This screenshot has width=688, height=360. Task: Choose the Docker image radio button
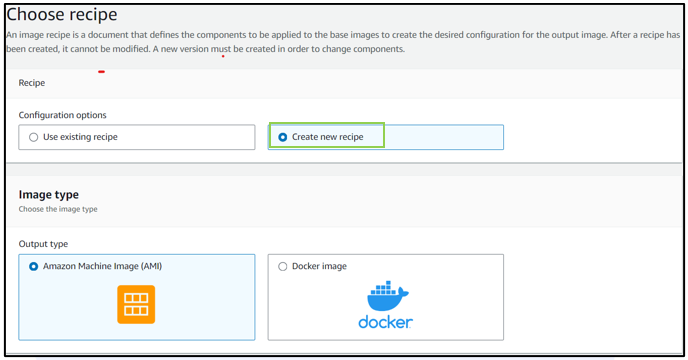click(x=283, y=266)
